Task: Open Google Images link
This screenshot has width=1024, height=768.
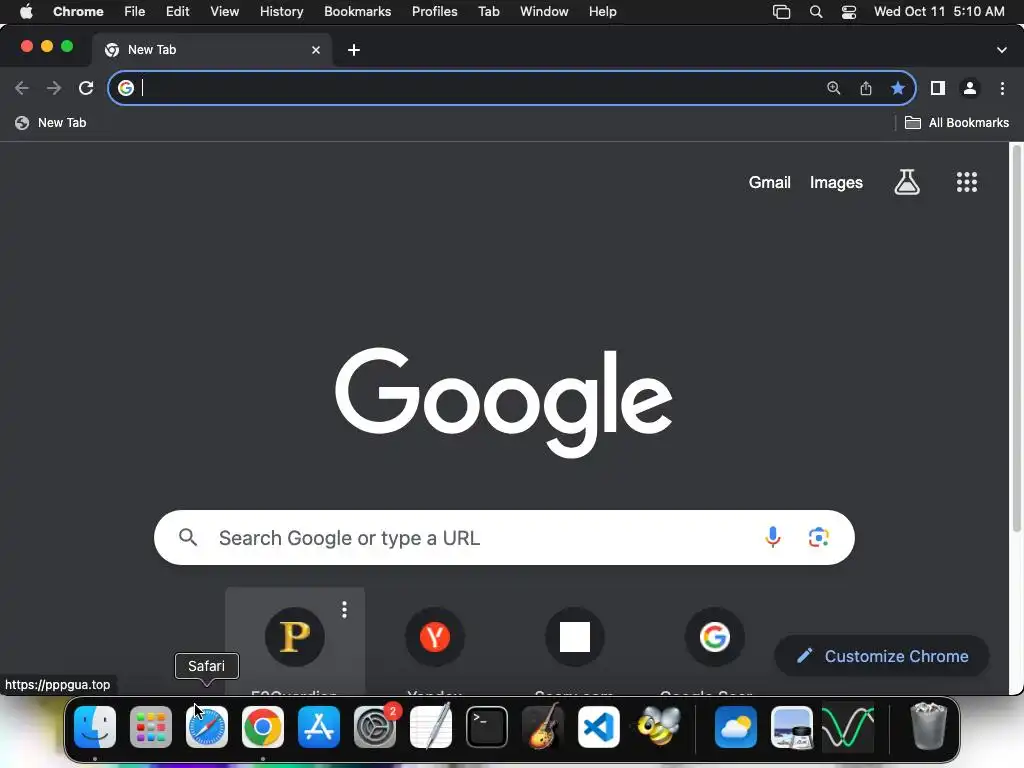Action: [x=836, y=182]
